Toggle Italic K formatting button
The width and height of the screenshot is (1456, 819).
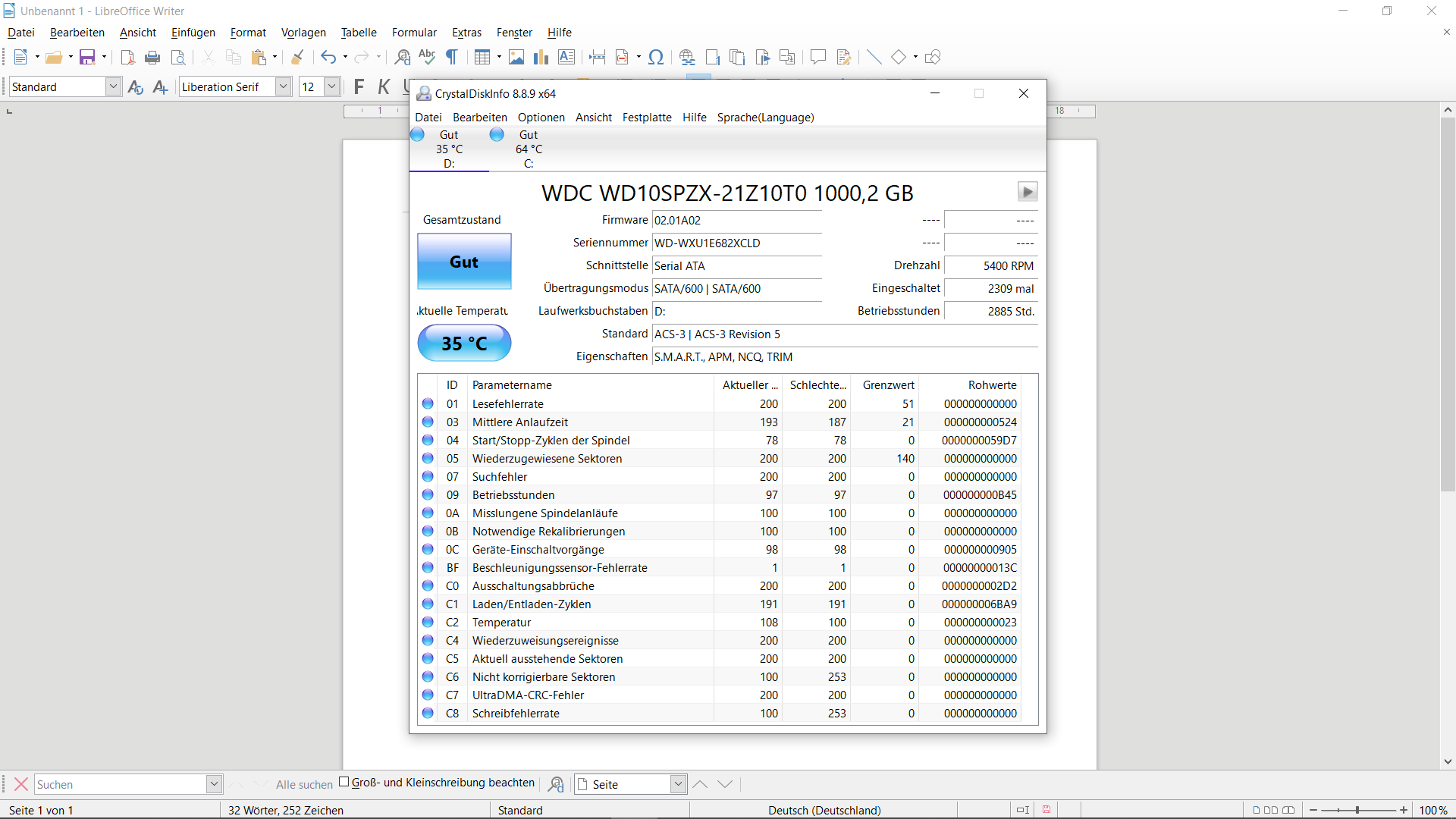[384, 86]
